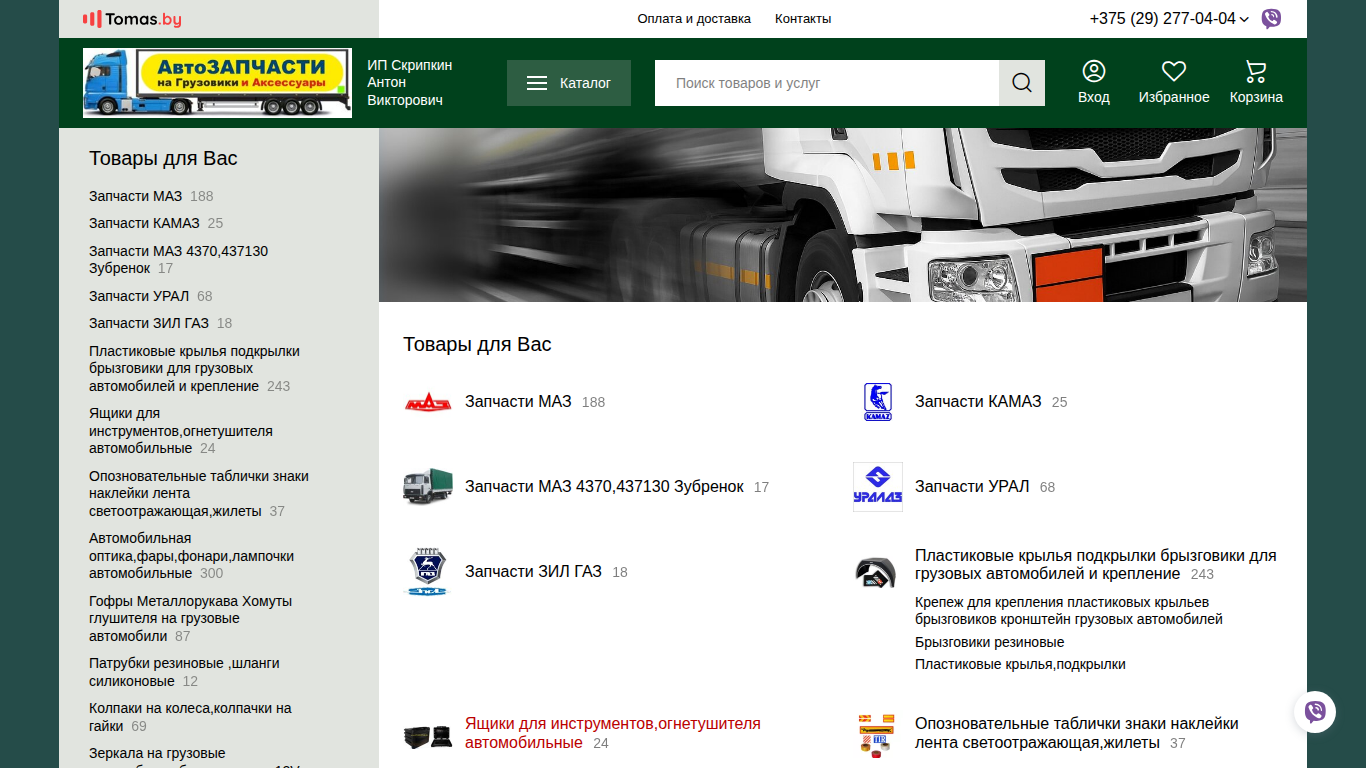The image size is (1366, 768).
Task: Open Viber icon next to phone number
Action: coord(1272,19)
